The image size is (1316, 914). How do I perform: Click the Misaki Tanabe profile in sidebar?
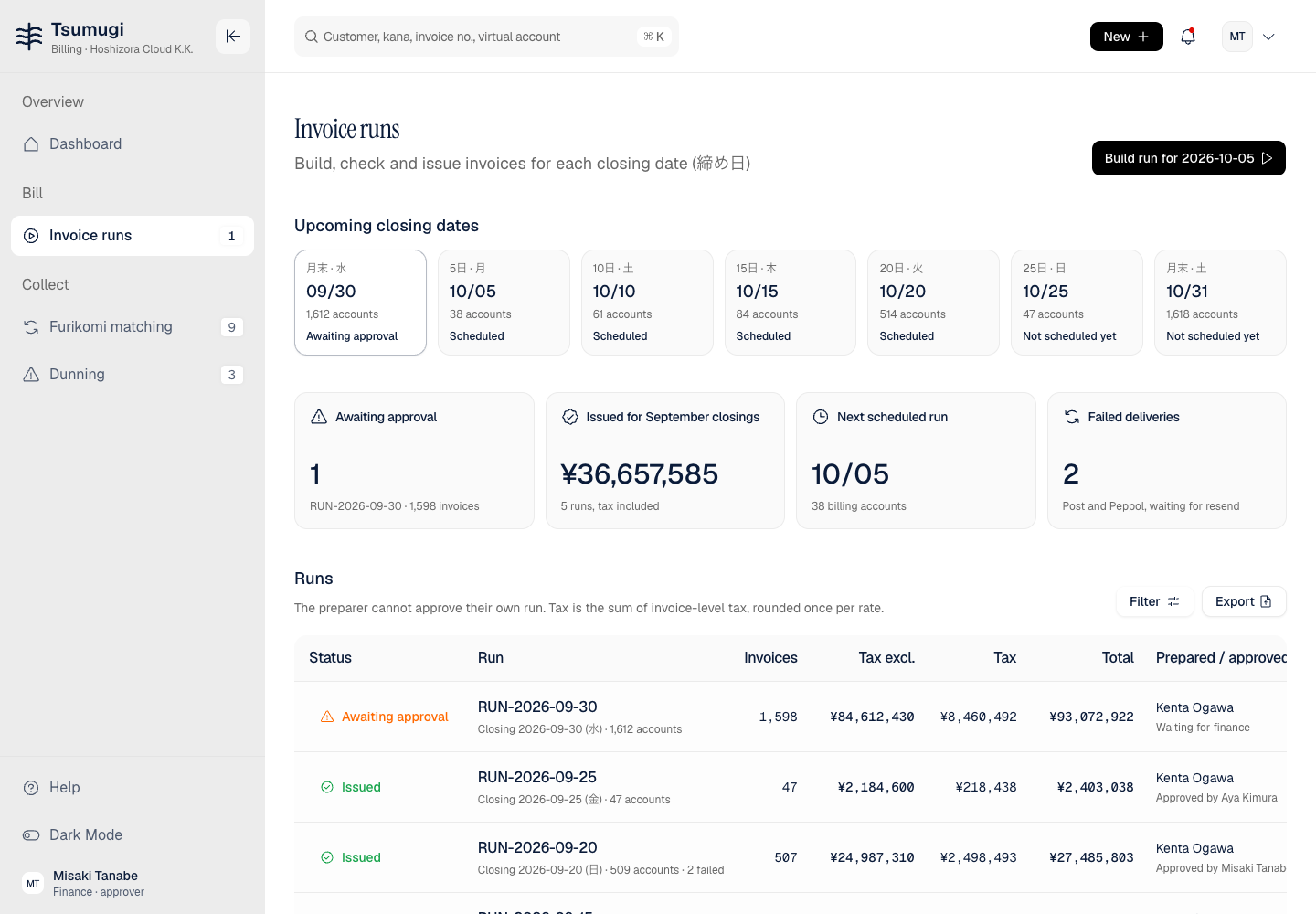coord(133,883)
